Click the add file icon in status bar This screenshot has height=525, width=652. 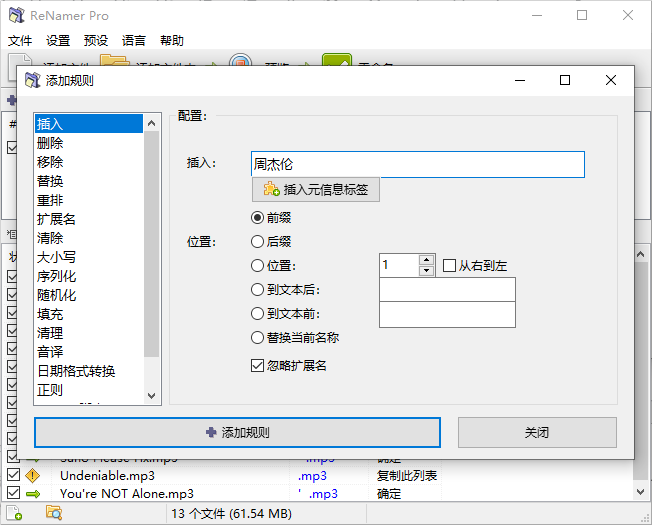14,513
